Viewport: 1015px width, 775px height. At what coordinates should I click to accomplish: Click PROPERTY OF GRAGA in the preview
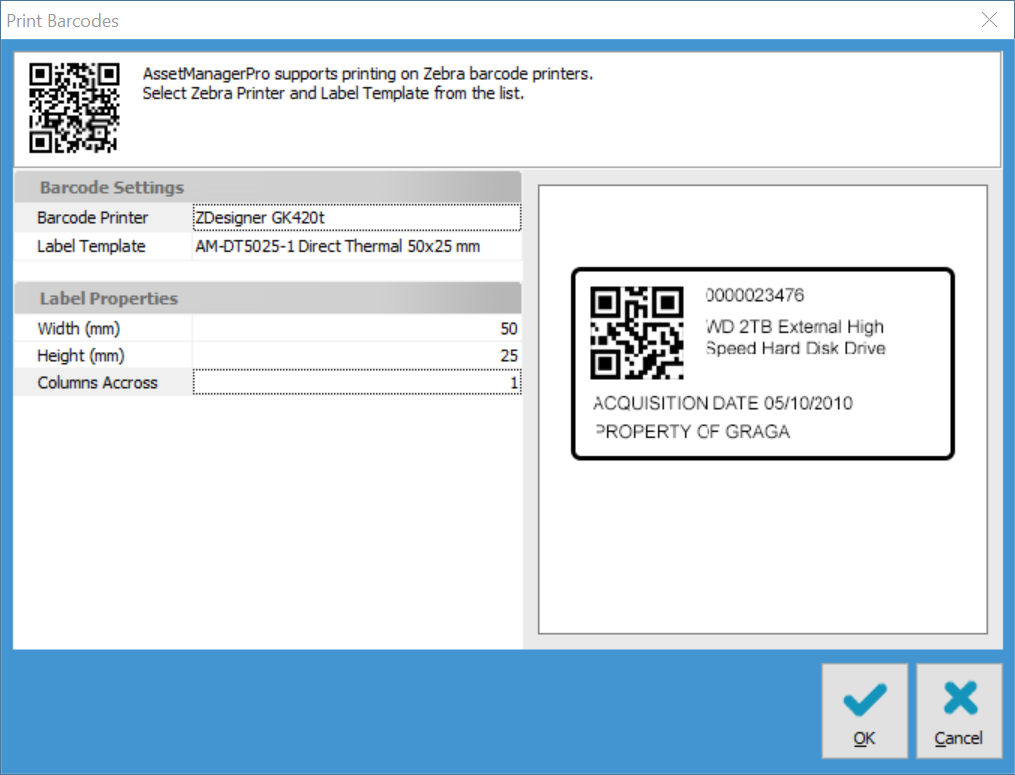coord(692,432)
